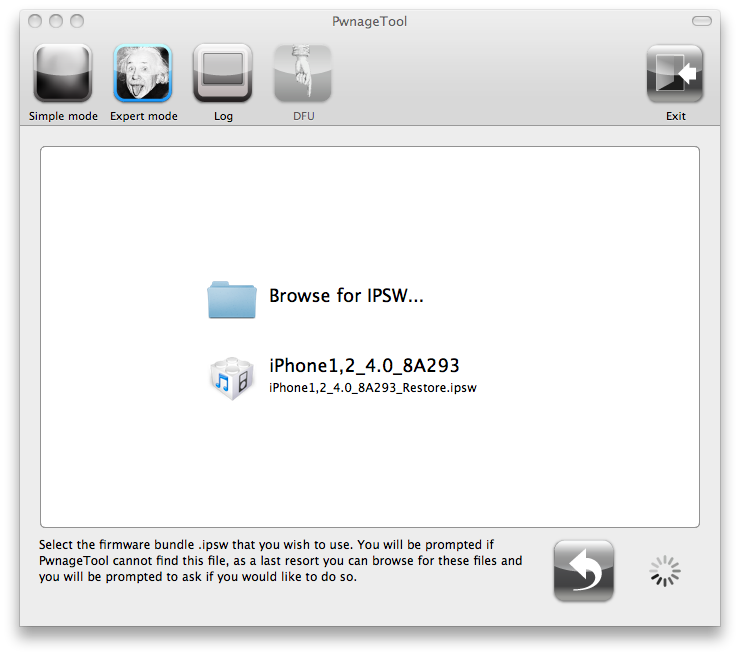The image size is (740, 656).
Task: Select the IPSW package box icon
Action: pos(233,377)
